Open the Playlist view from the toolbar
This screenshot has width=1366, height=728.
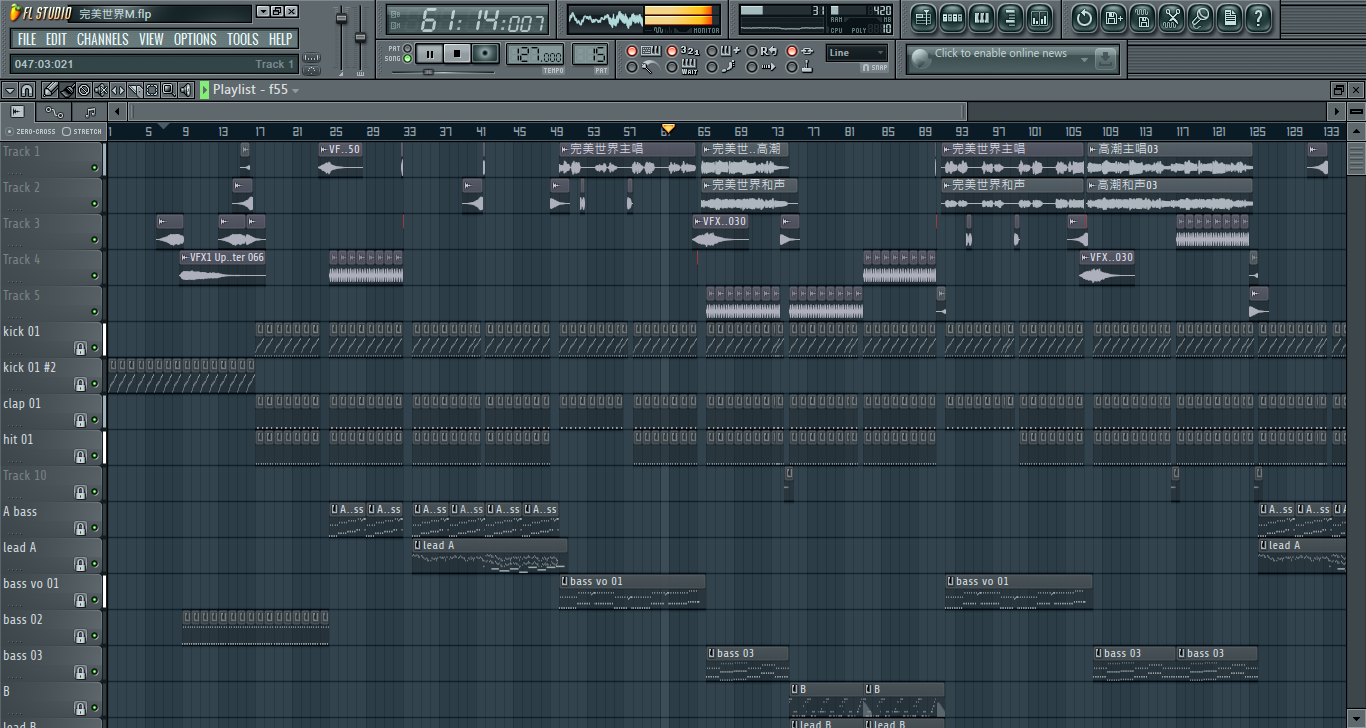pyautogui.click(x=923, y=18)
